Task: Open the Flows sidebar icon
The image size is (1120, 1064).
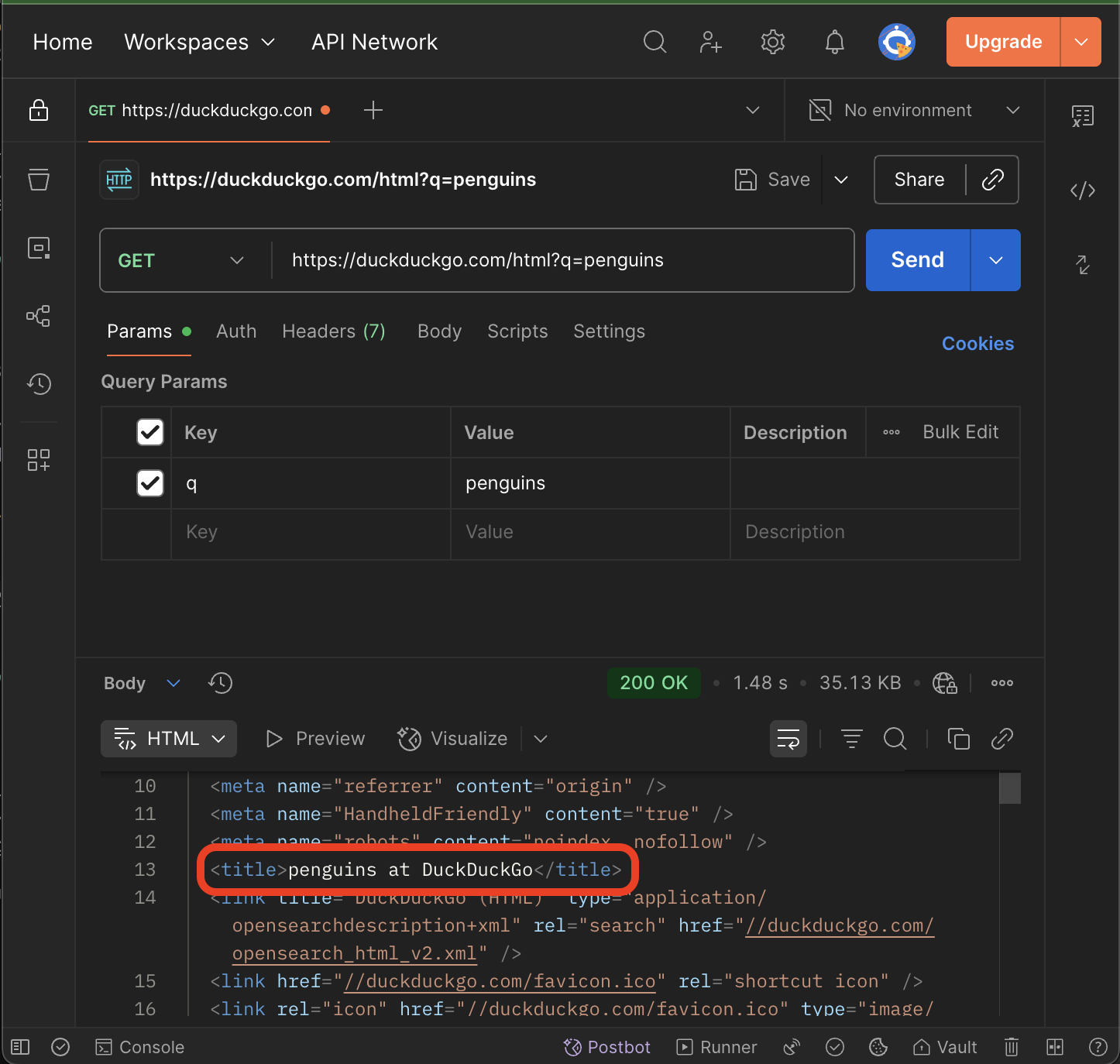Action: pyautogui.click(x=39, y=316)
